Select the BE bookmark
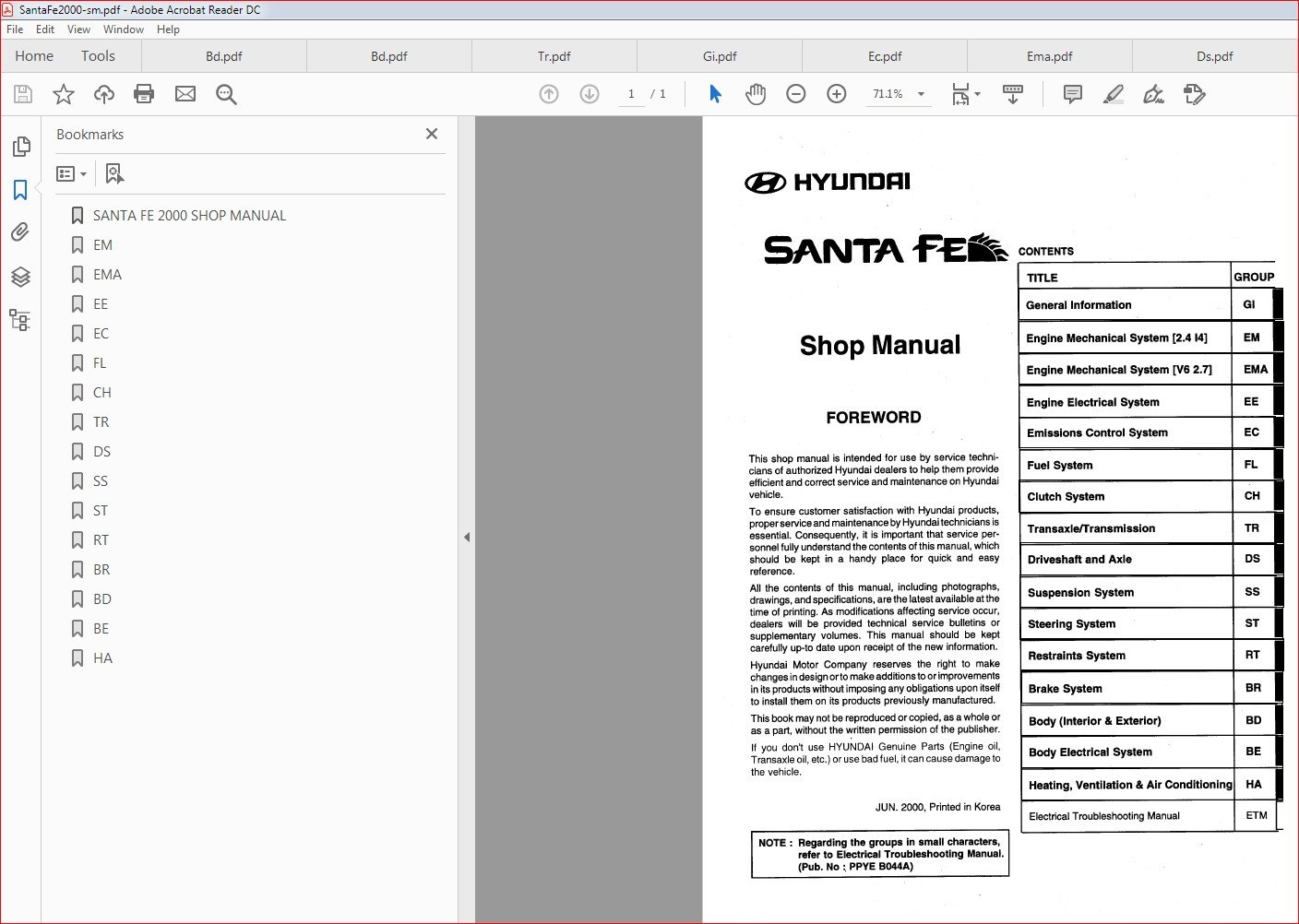1299x924 pixels. coord(101,629)
